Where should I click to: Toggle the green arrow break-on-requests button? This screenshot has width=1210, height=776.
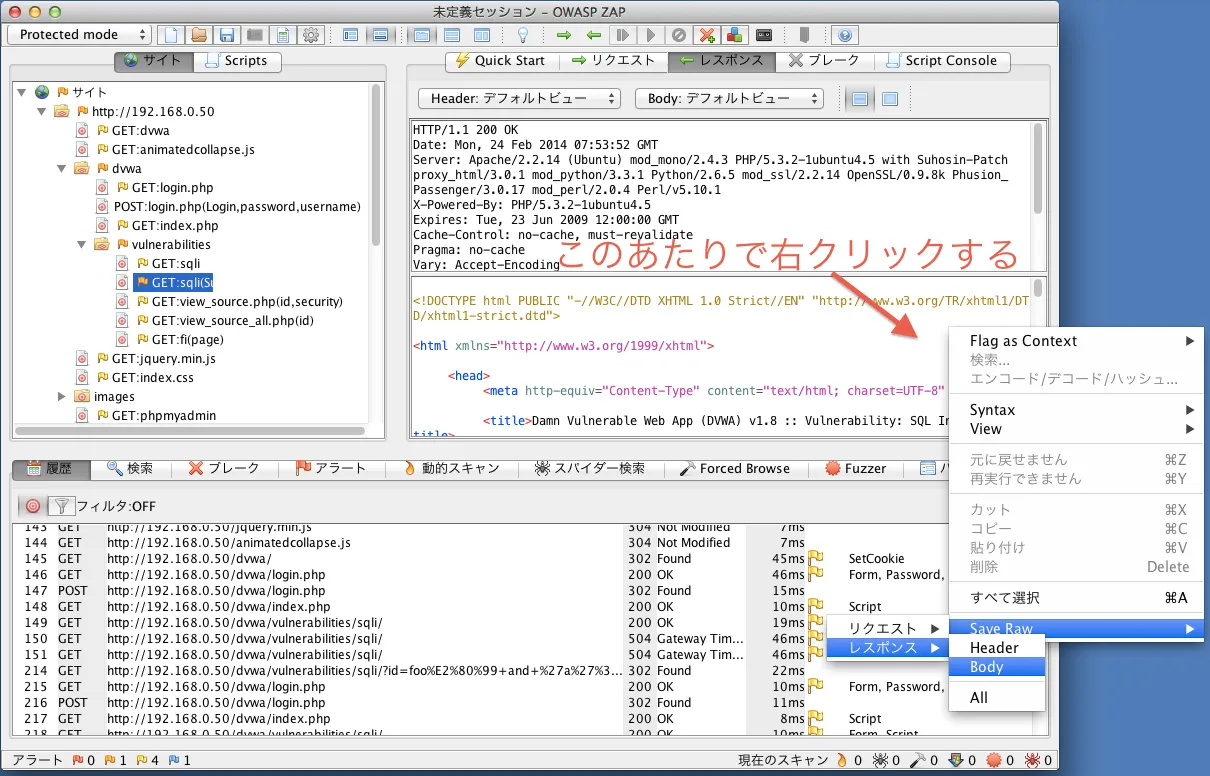(x=563, y=35)
